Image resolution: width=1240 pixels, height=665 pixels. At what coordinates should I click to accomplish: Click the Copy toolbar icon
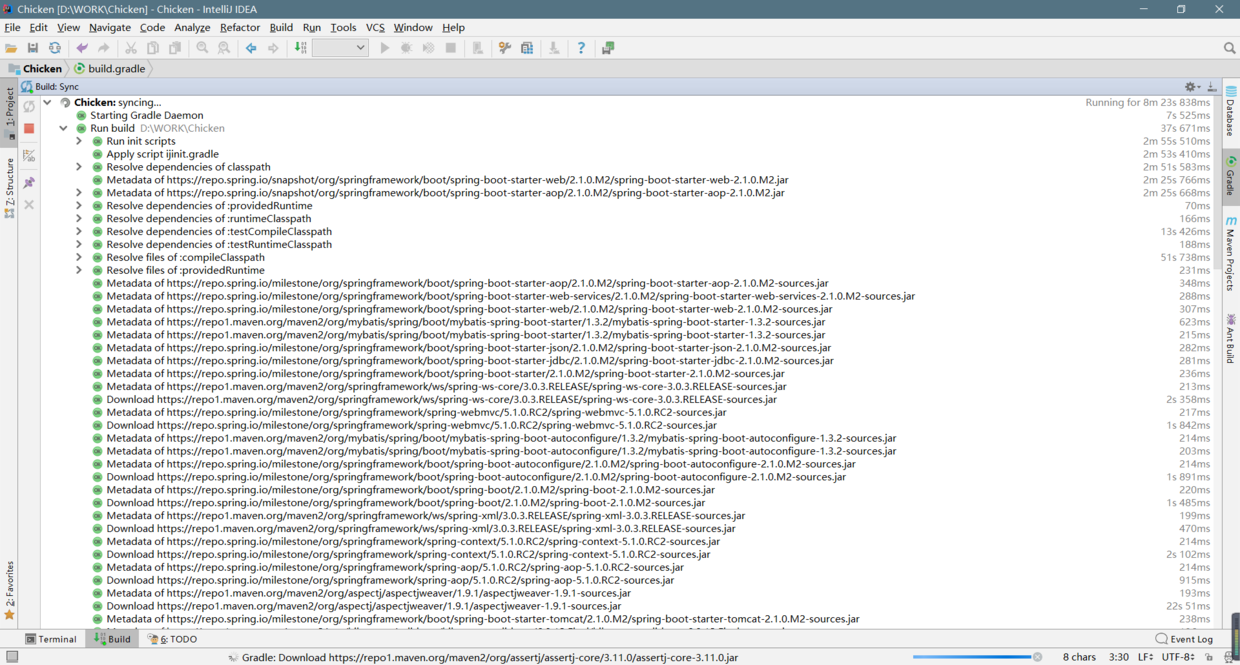click(153, 48)
